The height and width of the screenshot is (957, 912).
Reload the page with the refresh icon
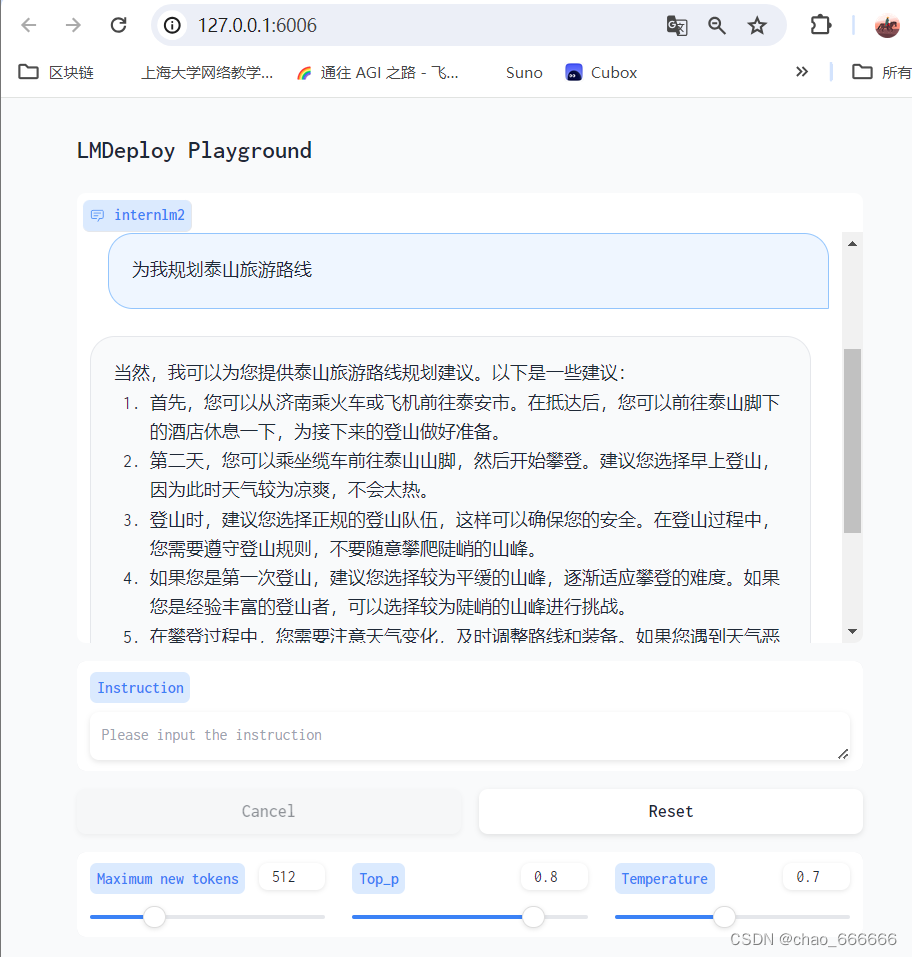click(118, 25)
